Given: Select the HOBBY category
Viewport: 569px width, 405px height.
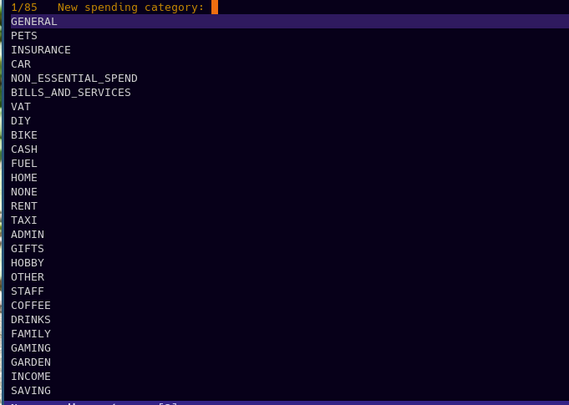Looking at the screenshot, I should 27,262.
